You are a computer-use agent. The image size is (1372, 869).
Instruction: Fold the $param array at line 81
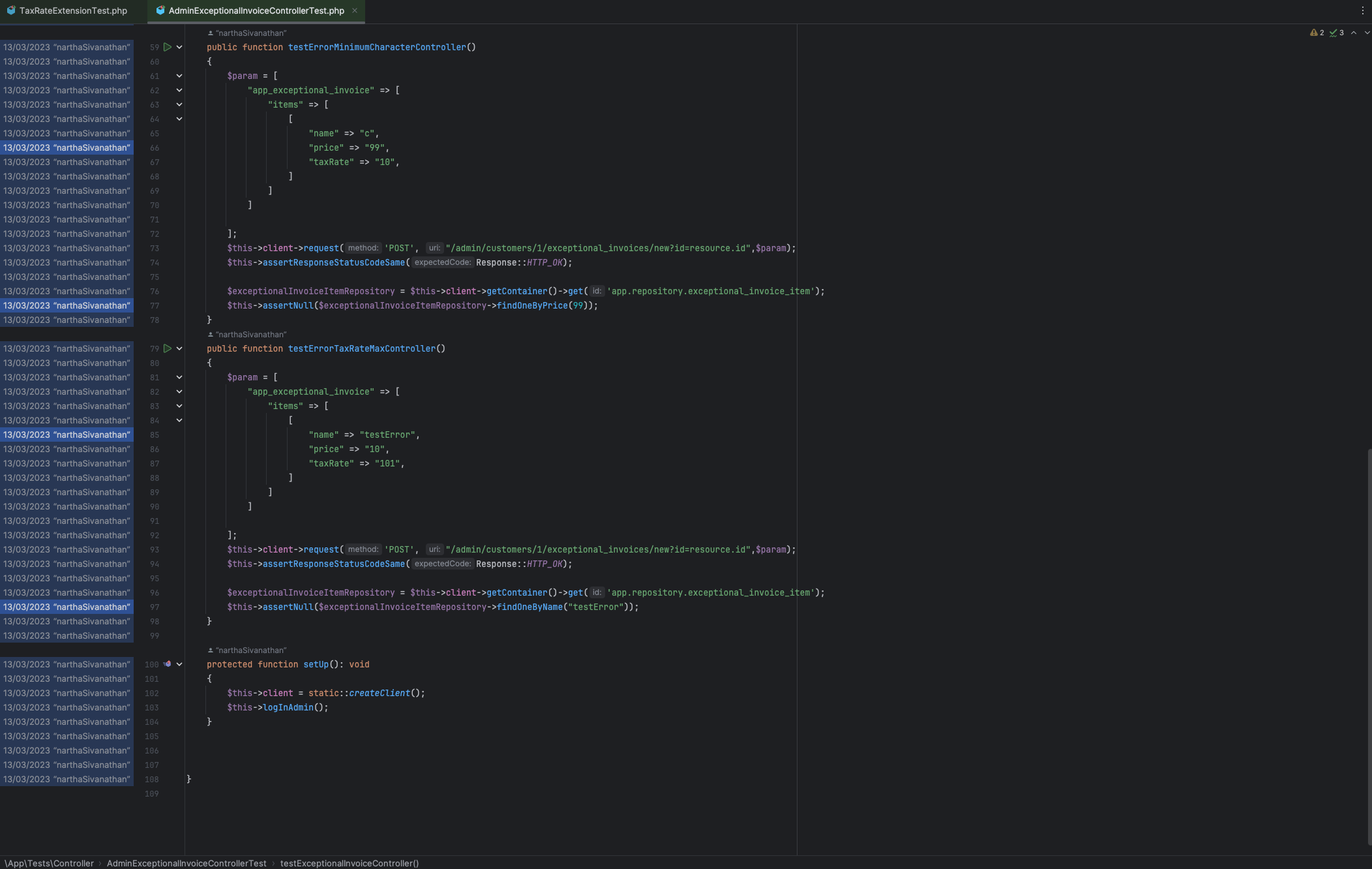tap(179, 377)
